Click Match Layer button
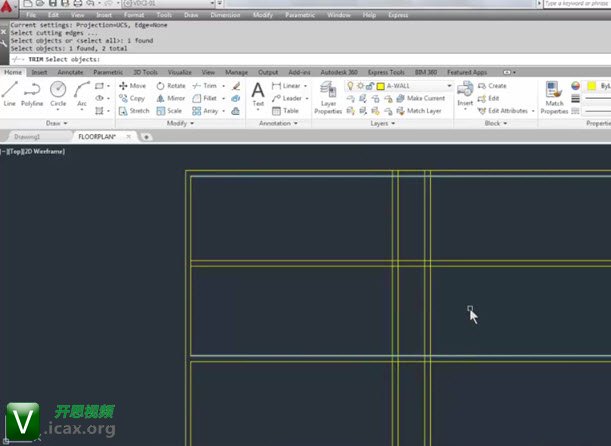This screenshot has height=446, width=611. point(419,111)
